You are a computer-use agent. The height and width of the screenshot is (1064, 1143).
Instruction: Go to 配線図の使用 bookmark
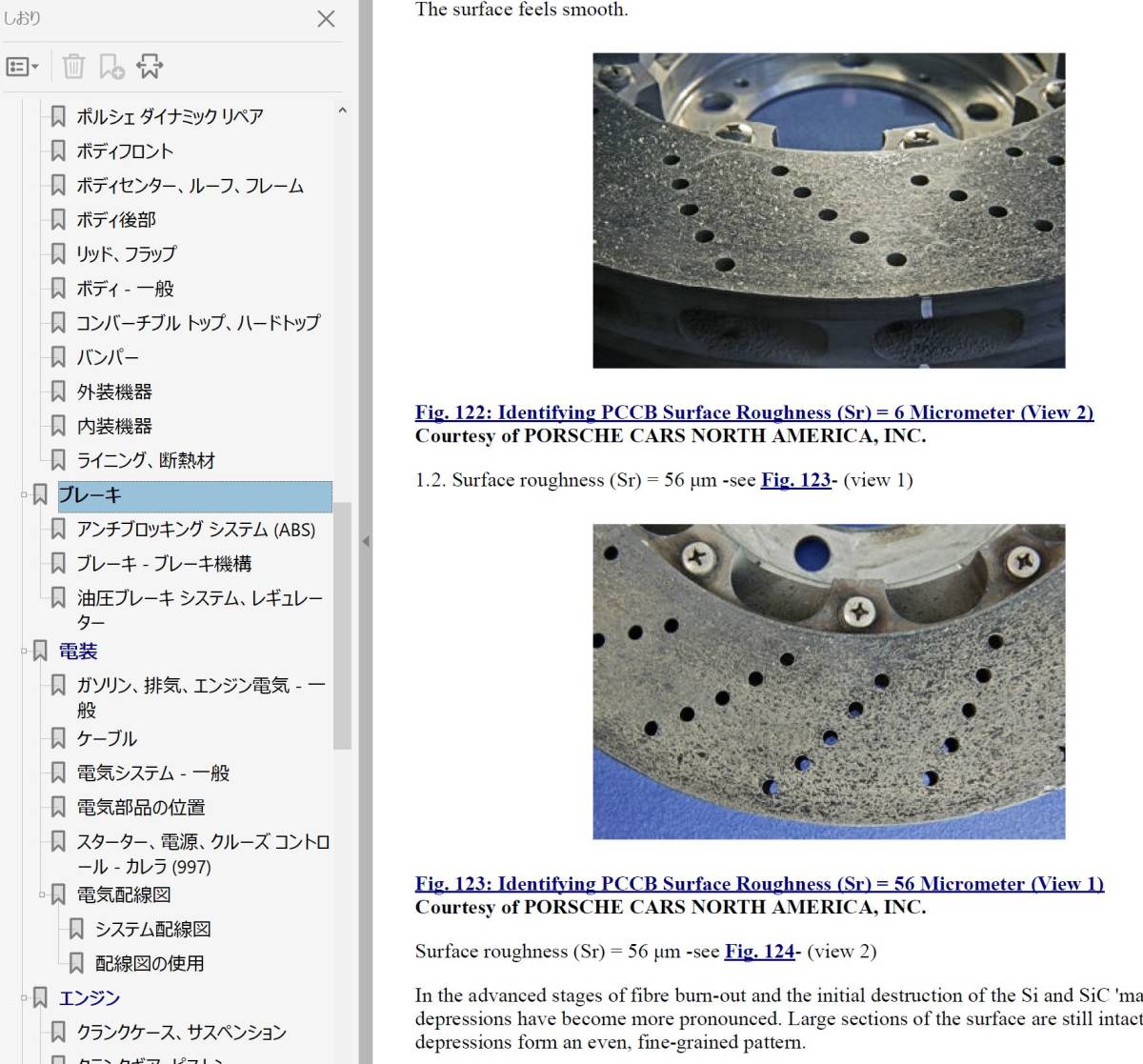tap(150, 963)
